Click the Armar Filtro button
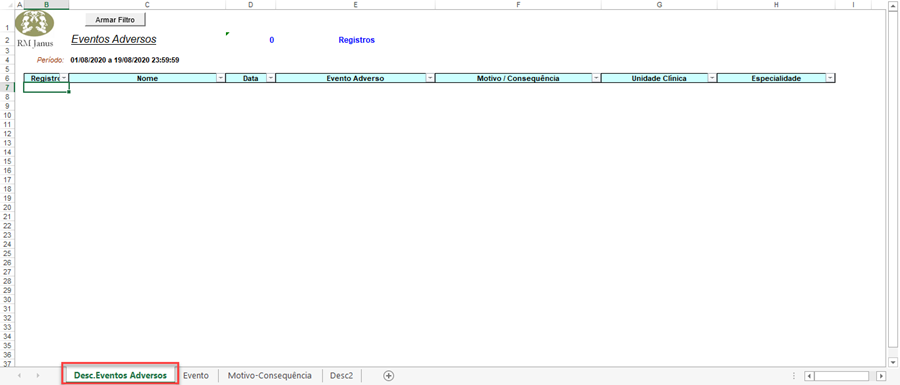 (115, 20)
